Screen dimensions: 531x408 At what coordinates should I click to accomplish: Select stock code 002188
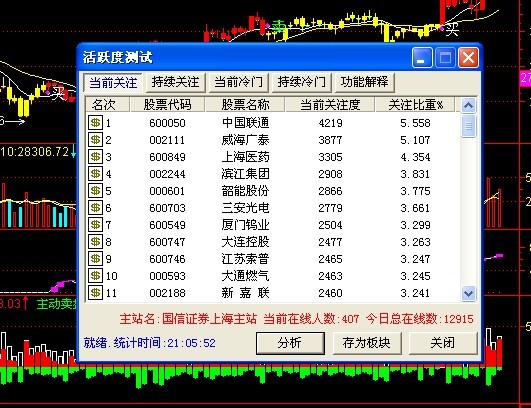[167, 293]
